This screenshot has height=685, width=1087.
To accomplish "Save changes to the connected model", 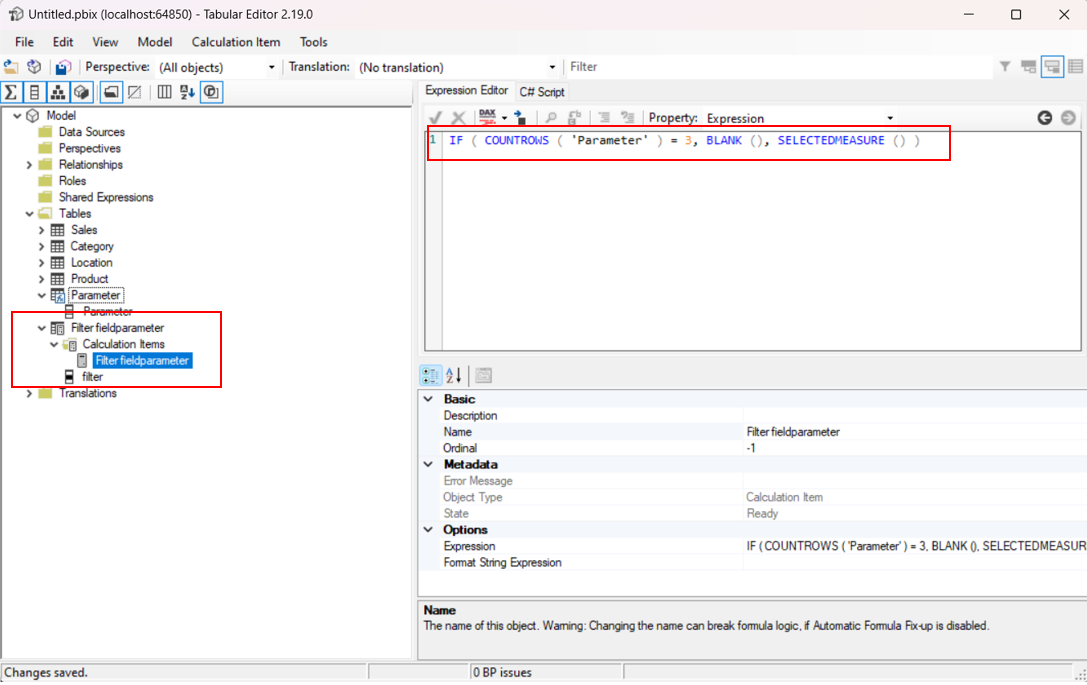I will click(x=63, y=67).
